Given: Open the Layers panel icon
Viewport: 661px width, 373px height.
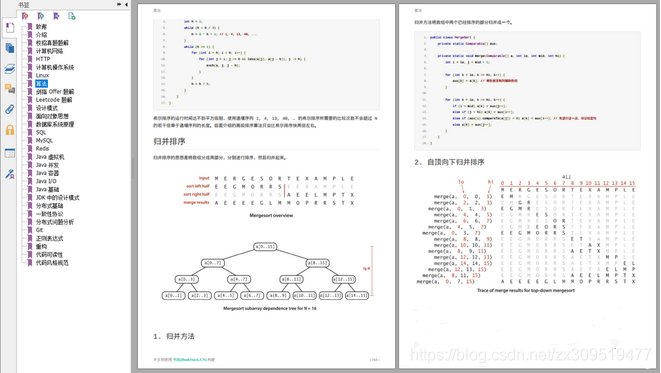Looking at the screenshot, I should click(10, 68).
